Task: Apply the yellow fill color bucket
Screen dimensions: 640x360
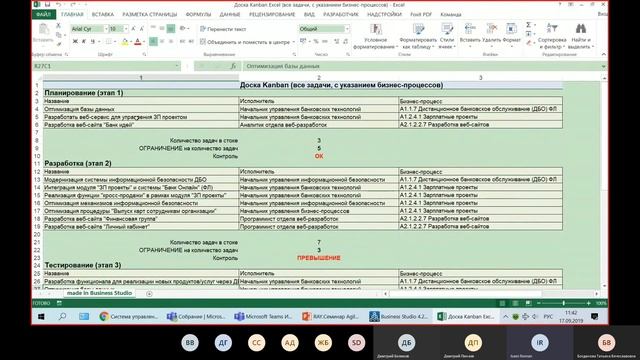Action: click(x=124, y=41)
